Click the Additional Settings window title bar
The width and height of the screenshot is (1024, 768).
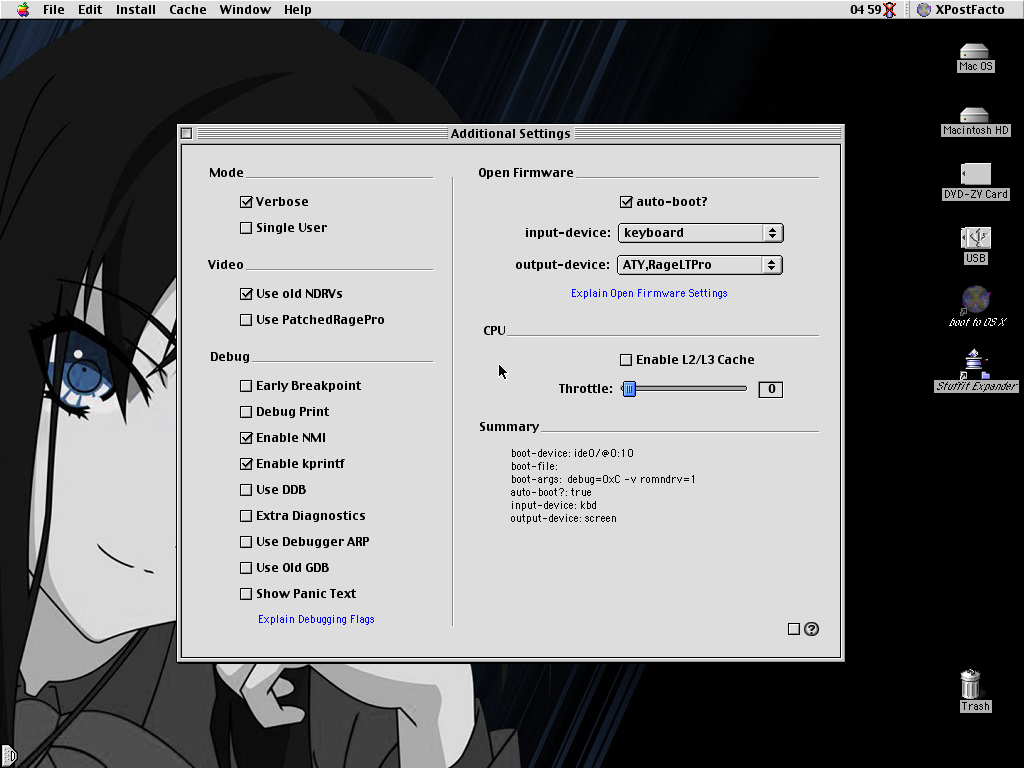[511, 133]
